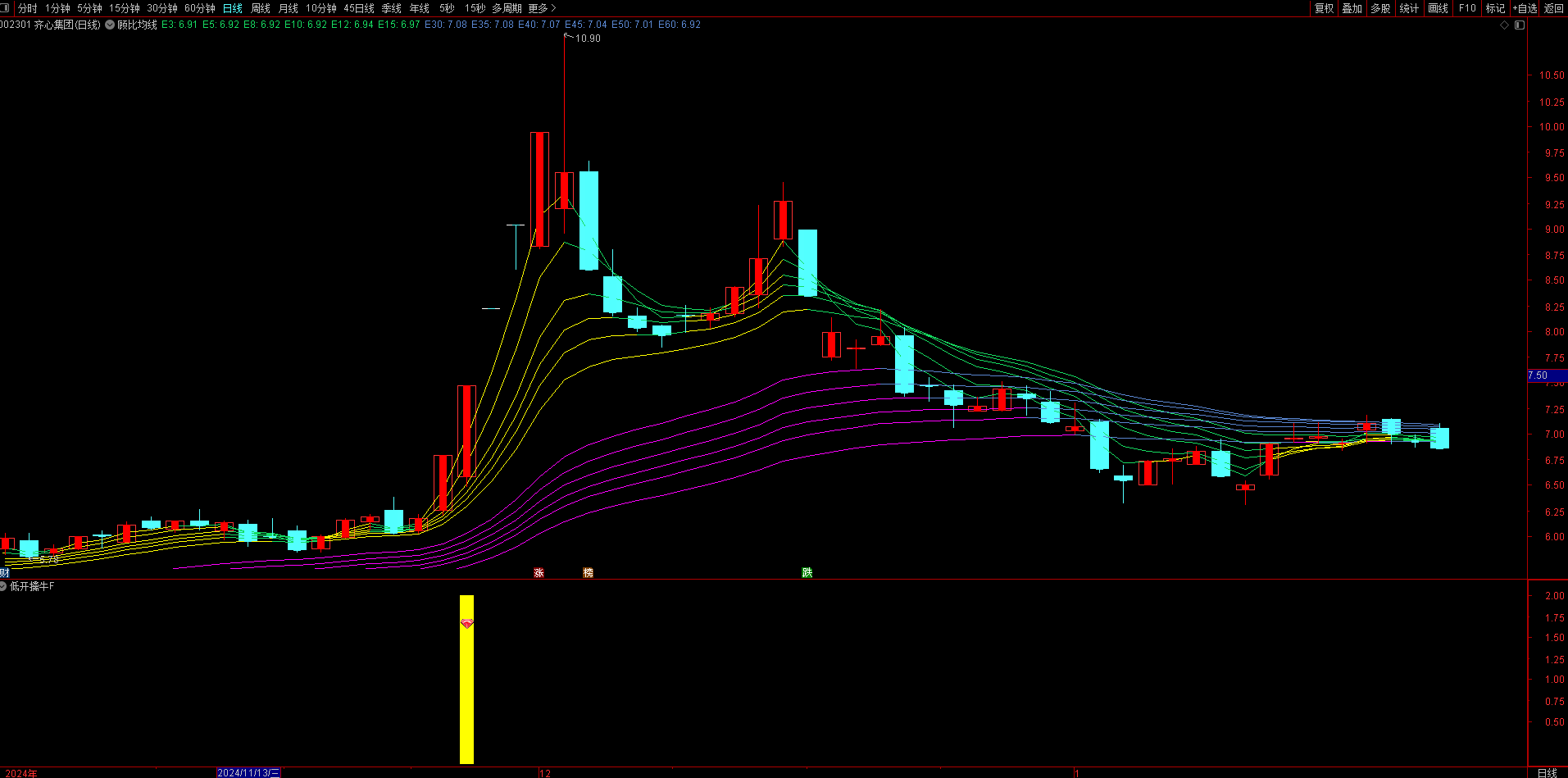Screen dimensions: 1568x778
Task: Click the tall red candle with 10.90 wick
Action: (564, 190)
